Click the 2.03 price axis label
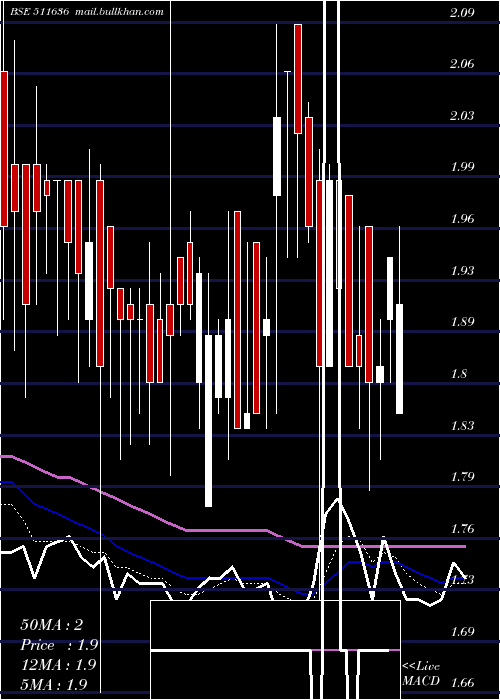The width and height of the screenshot is (500, 700). (462, 116)
